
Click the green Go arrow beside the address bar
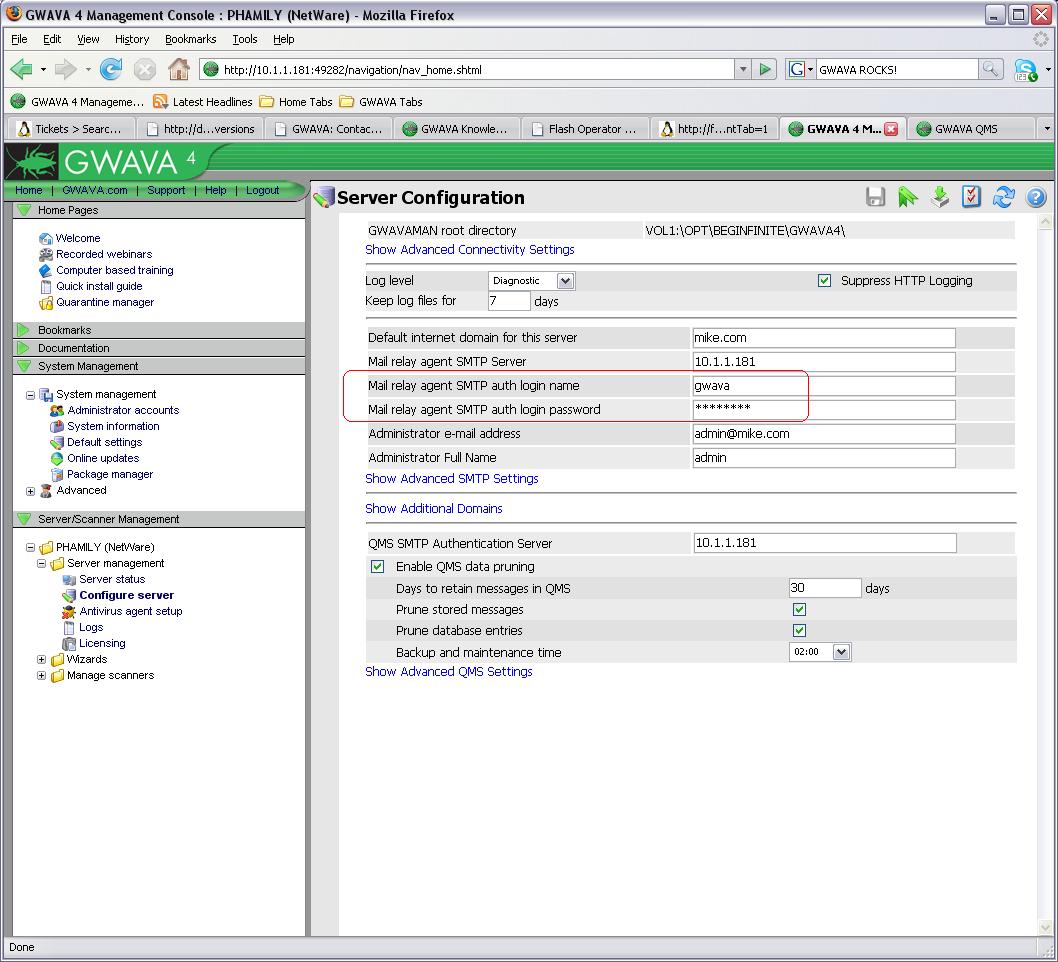tap(764, 69)
